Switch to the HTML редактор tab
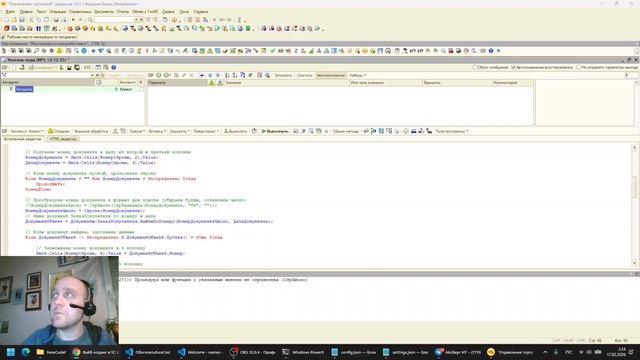 63,139
